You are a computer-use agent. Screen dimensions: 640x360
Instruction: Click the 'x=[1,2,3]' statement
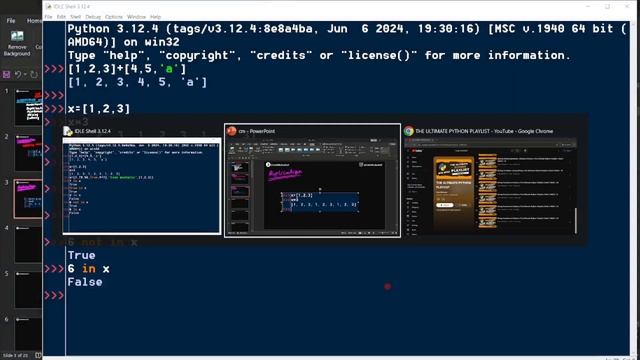coord(99,109)
